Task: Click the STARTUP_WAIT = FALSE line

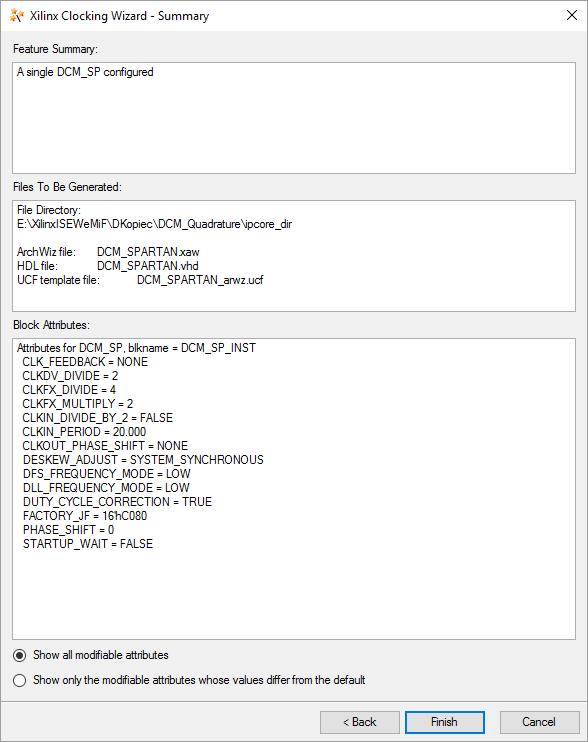Action: [x=88, y=544]
